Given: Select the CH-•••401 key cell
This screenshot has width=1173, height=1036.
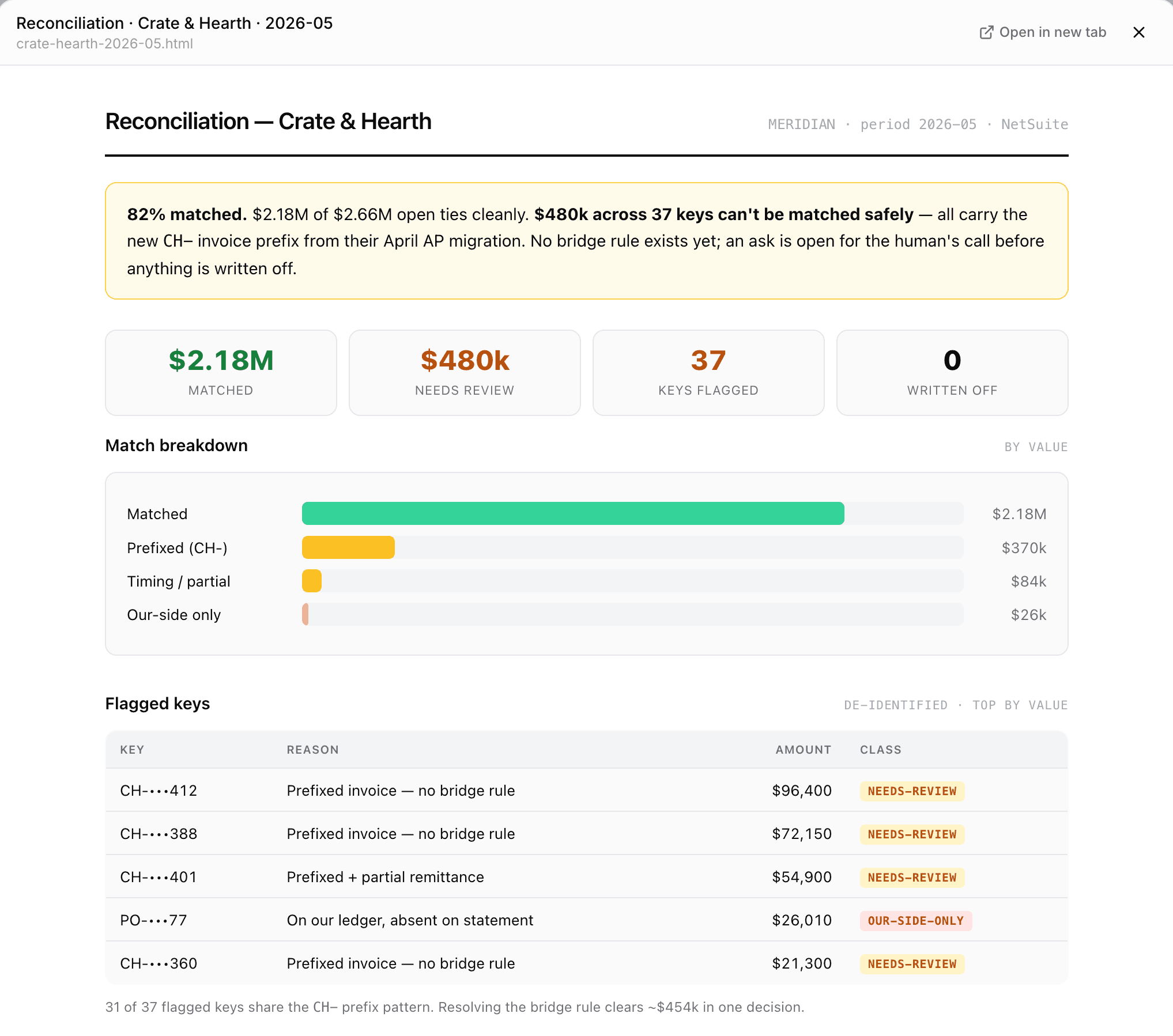Looking at the screenshot, I should click(x=159, y=877).
